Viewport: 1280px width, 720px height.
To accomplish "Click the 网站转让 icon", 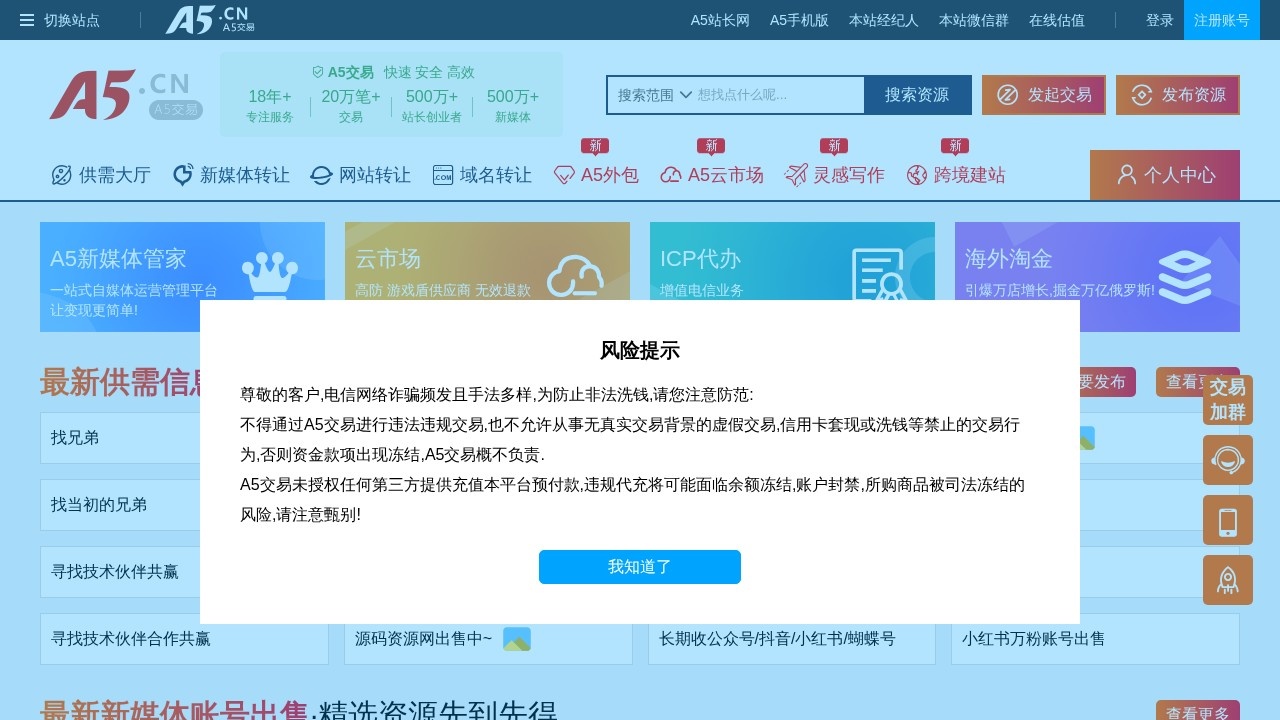I will point(321,175).
